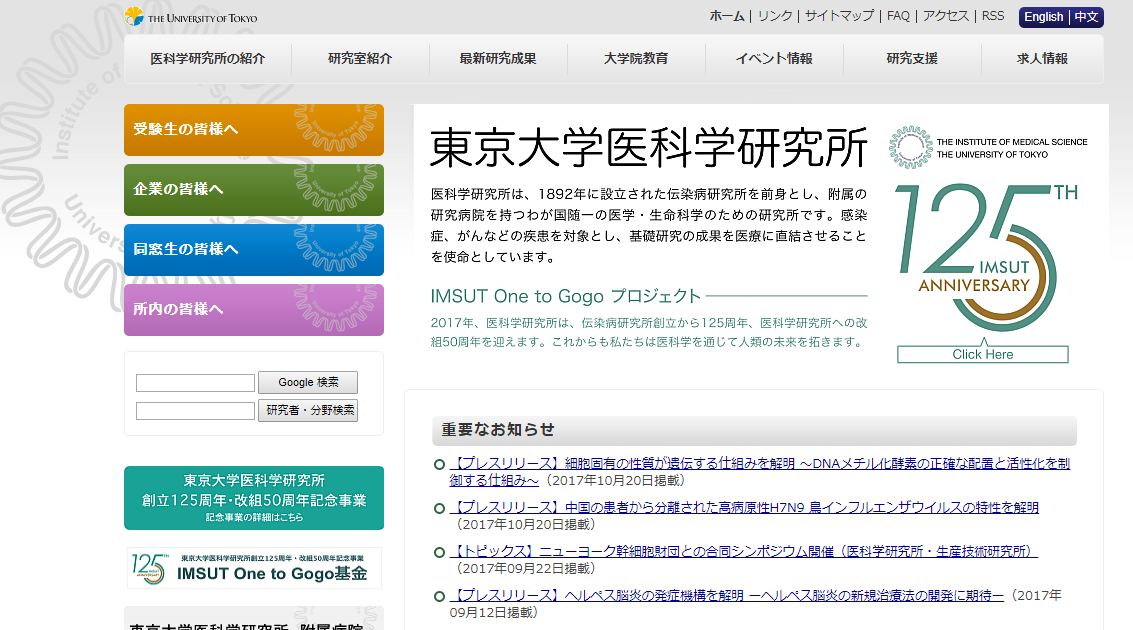Viewport: 1133px width, 630px height.
Task: Open 研究支援 menu
Action: click(912, 59)
